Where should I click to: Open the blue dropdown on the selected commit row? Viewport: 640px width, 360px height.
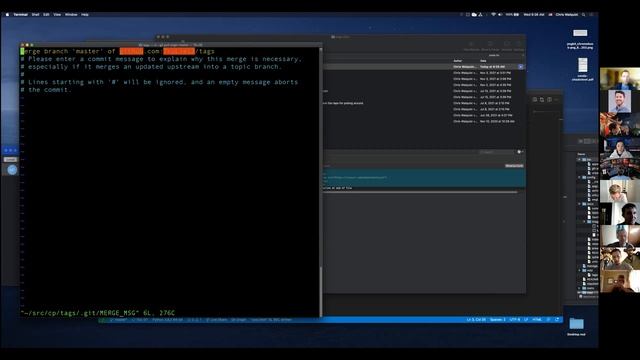(x=520, y=67)
